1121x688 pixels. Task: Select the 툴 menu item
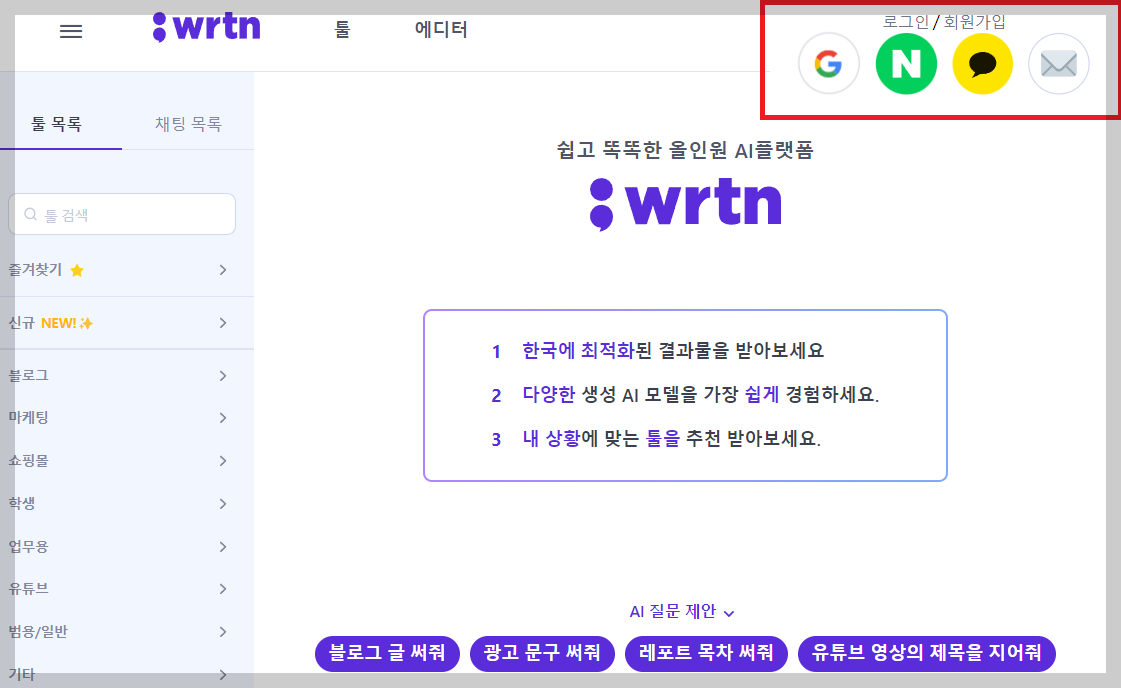pyautogui.click(x=341, y=31)
